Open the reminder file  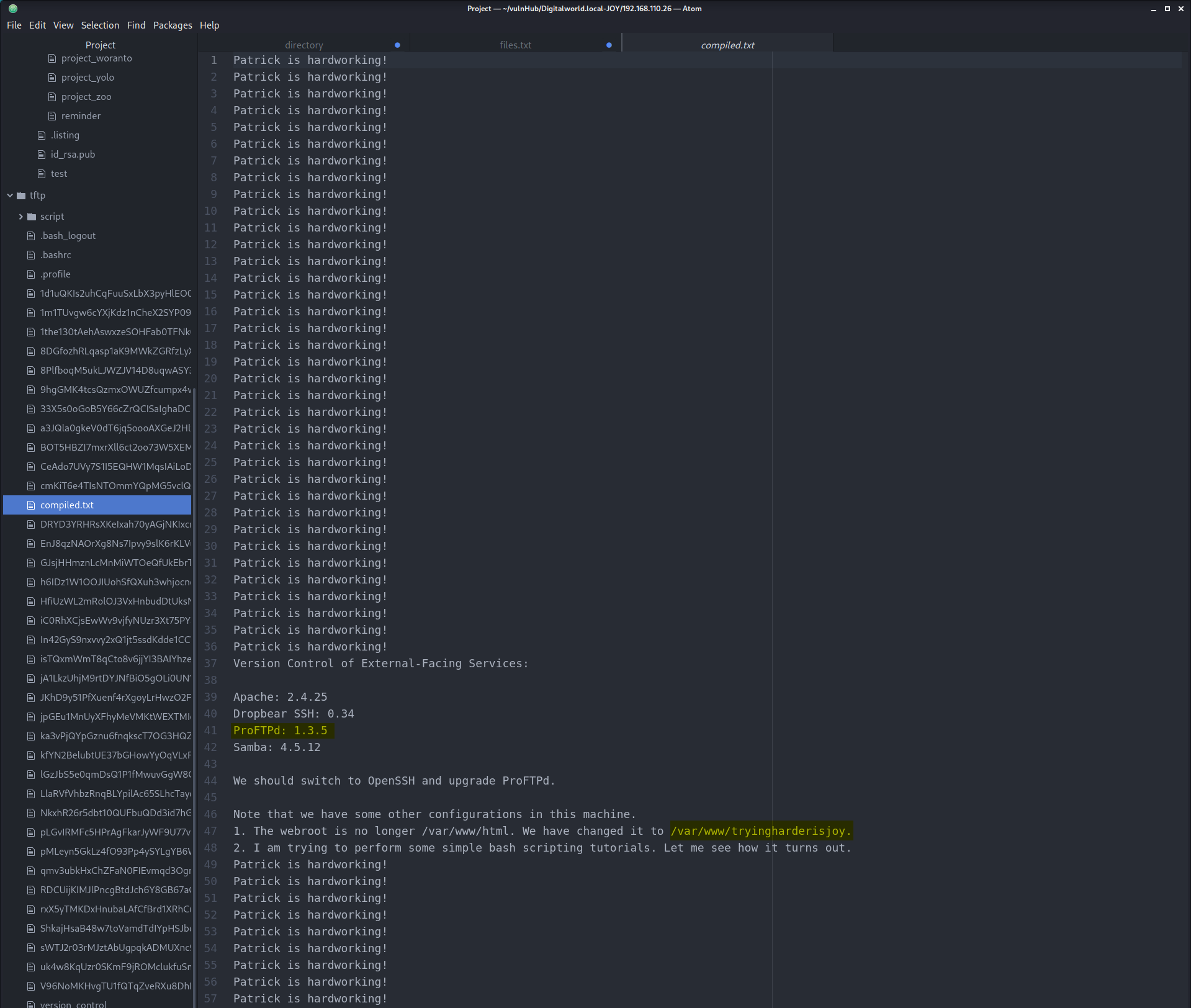tap(81, 116)
